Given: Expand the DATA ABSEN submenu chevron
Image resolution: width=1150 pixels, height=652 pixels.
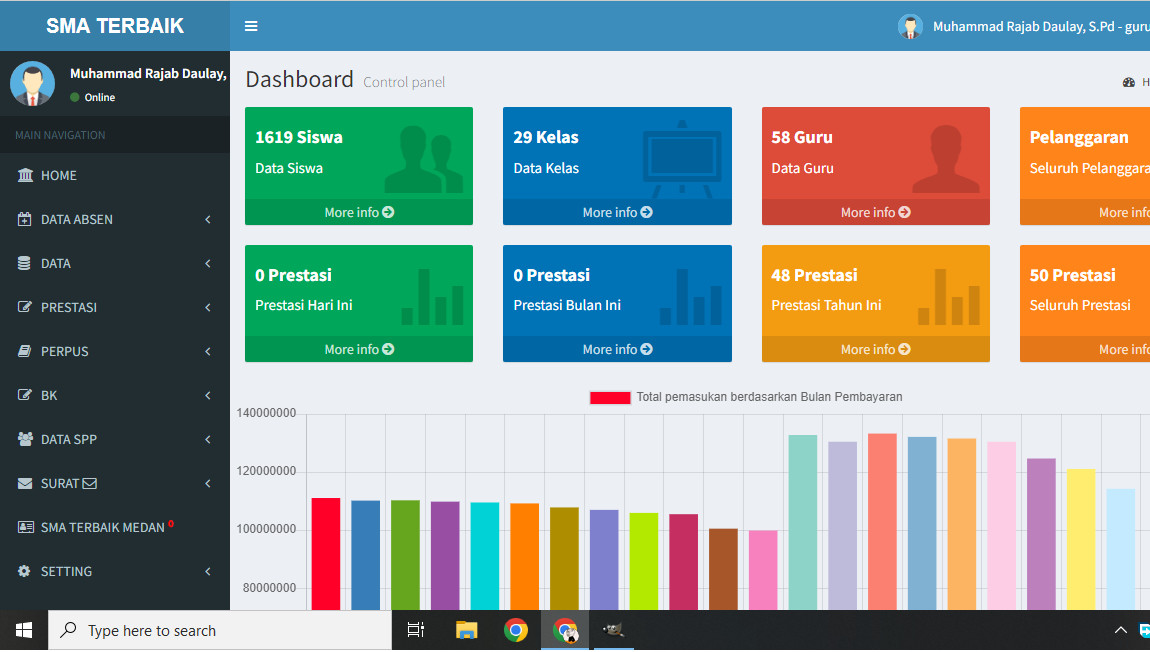Looking at the screenshot, I should pyautogui.click(x=208, y=219).
